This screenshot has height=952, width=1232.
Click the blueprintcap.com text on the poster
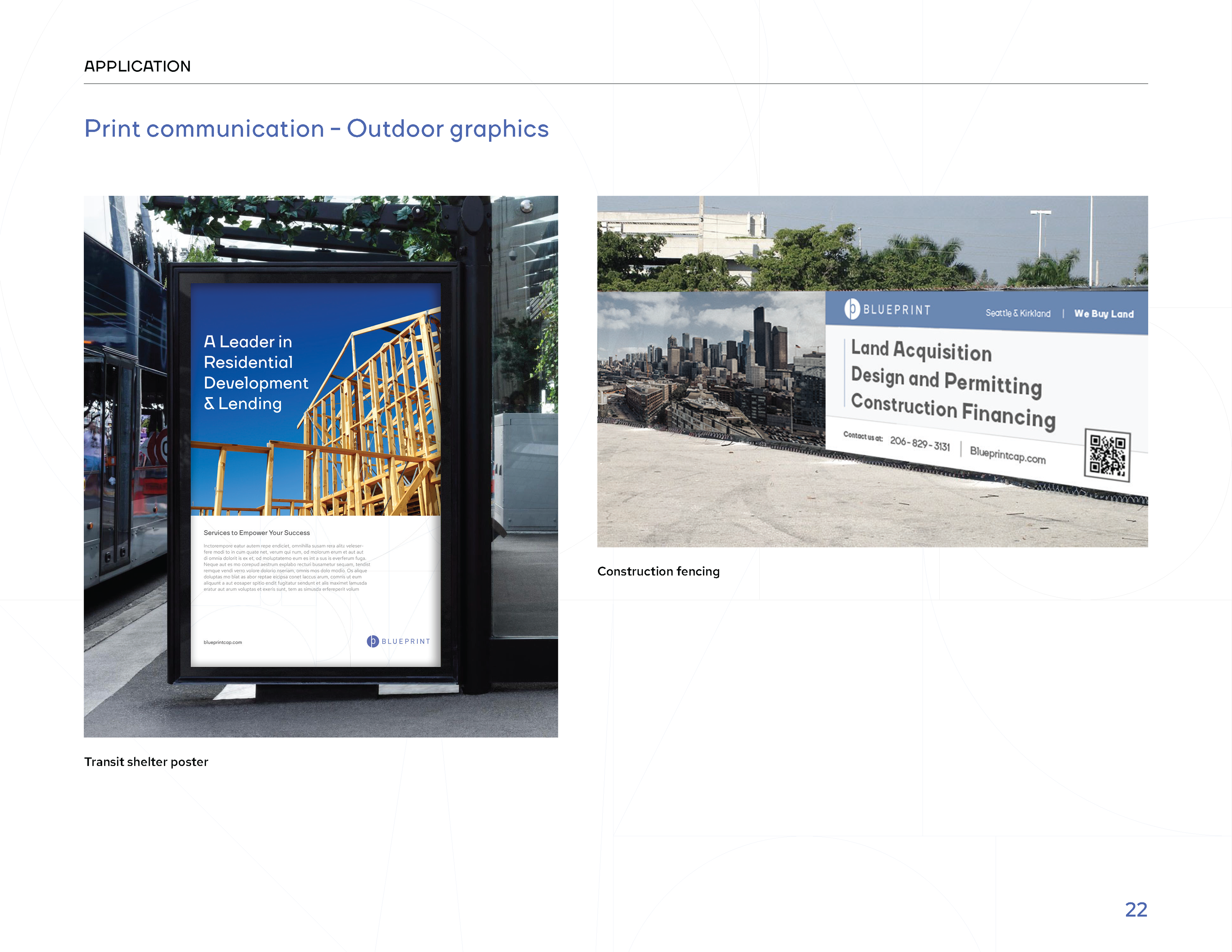click(x=223, y=642)
